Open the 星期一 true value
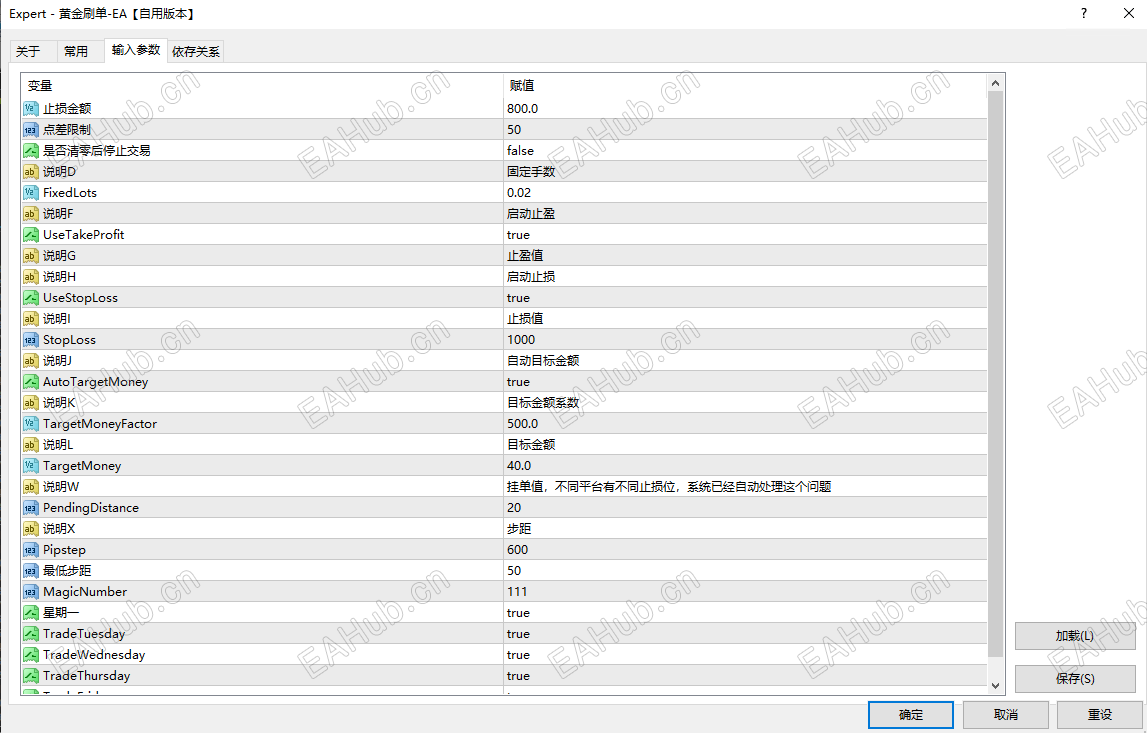The image size is (1147, 733). [x=745, y=613]
